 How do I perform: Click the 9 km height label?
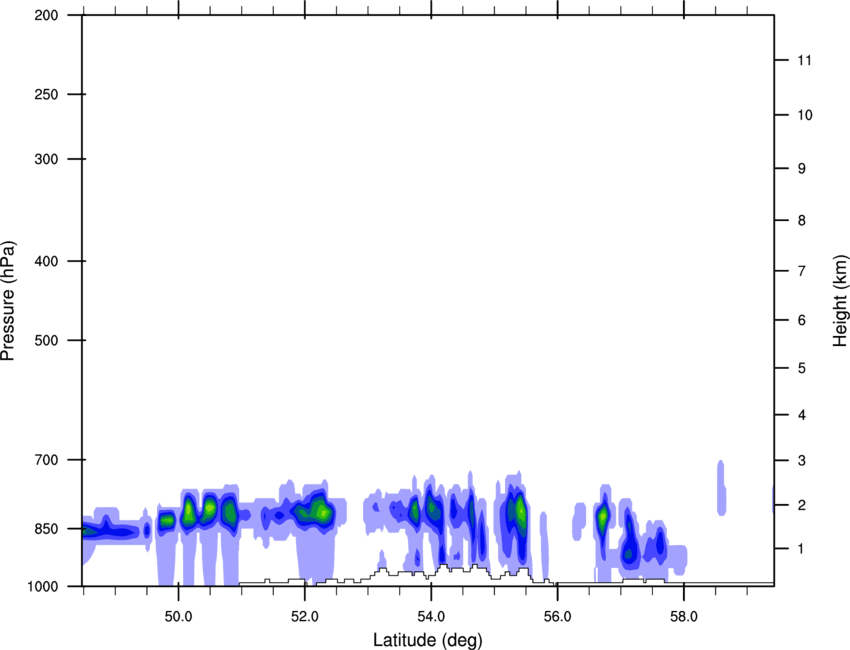[802, 169]
